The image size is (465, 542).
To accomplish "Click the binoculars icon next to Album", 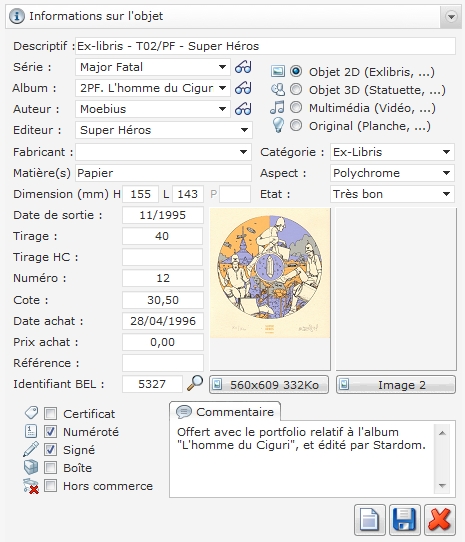I will [x=243, y=88].
